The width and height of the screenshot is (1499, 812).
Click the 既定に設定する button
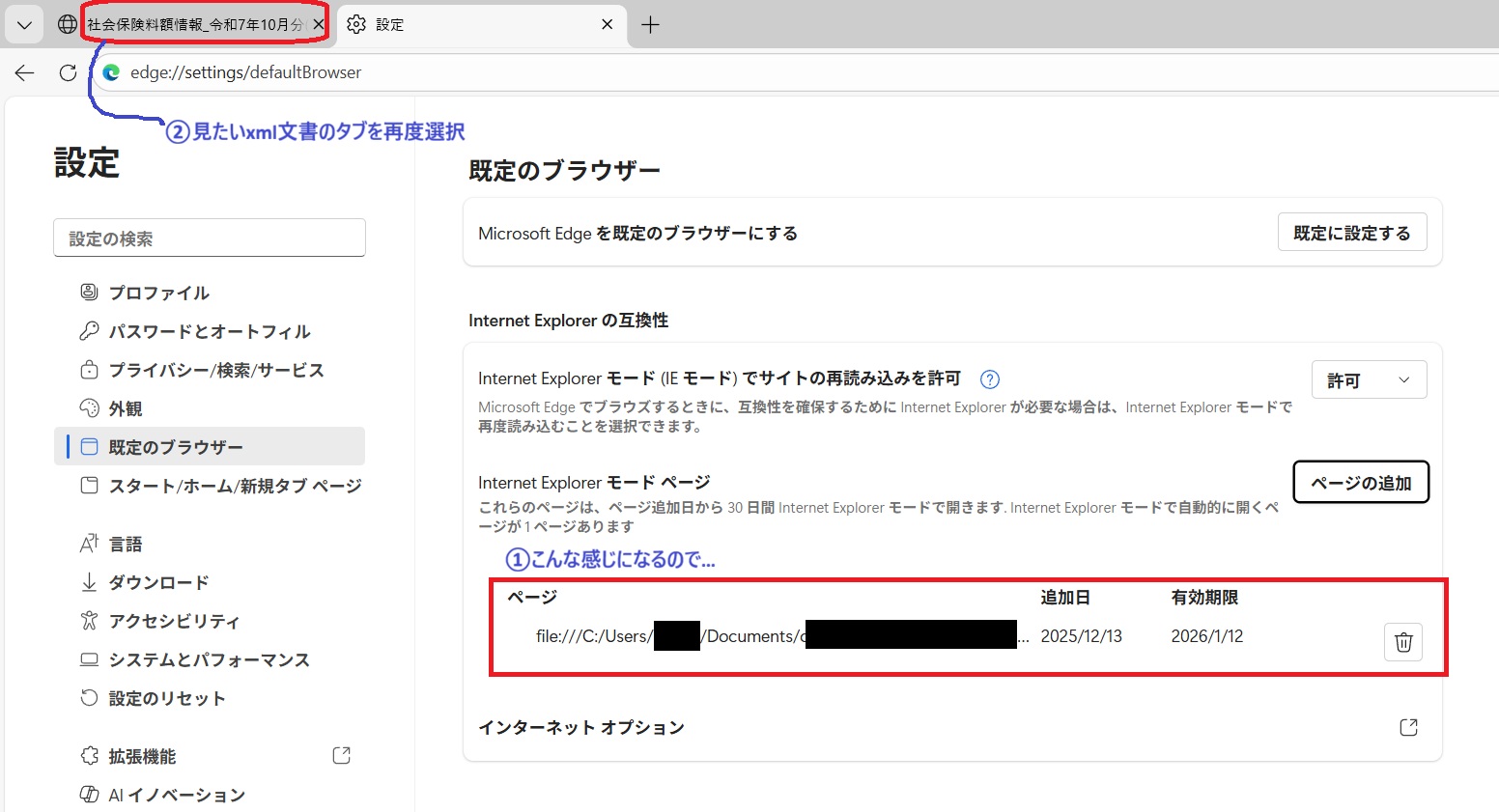1351,233
